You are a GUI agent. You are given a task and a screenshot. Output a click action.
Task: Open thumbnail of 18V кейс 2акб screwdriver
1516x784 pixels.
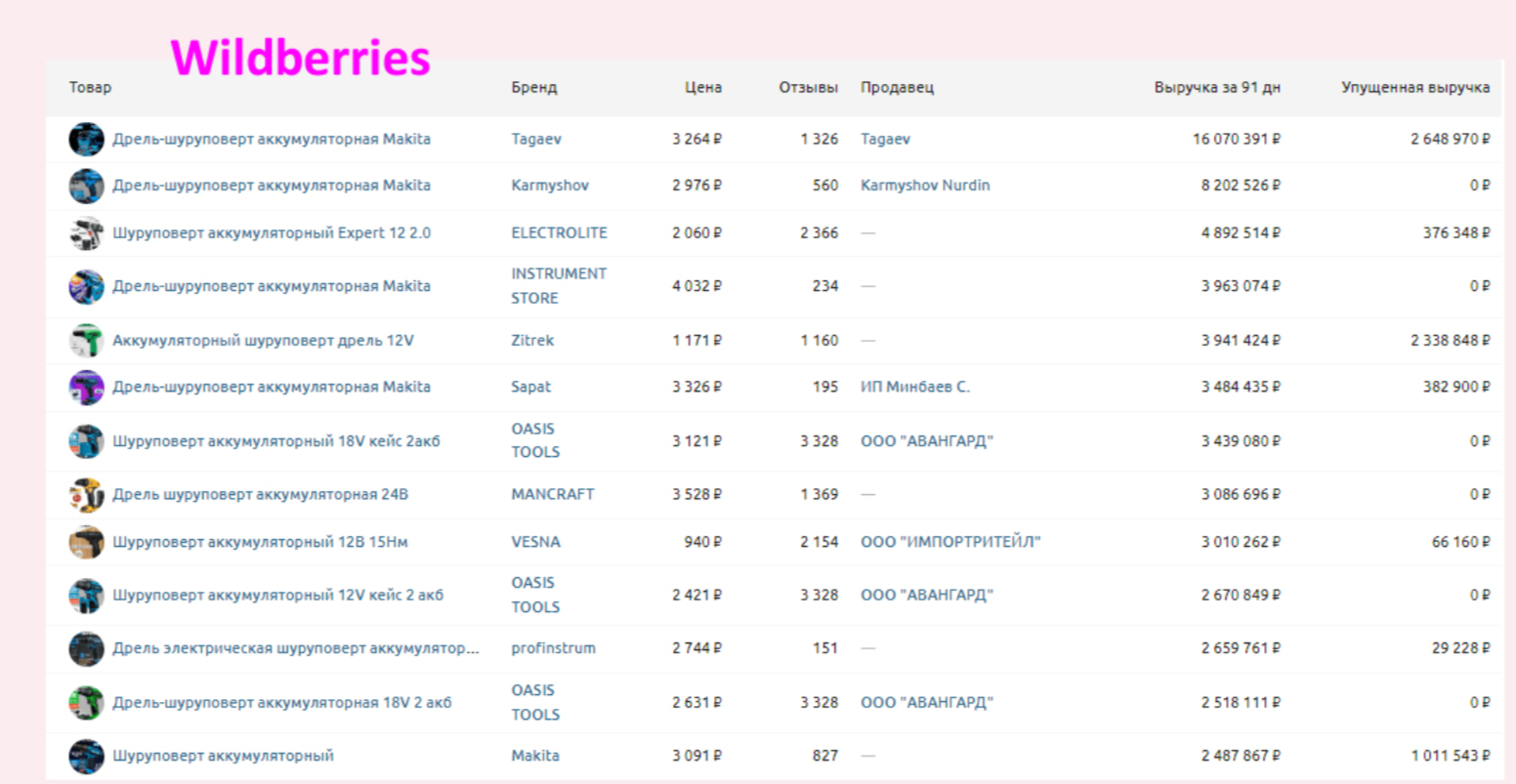86,441
